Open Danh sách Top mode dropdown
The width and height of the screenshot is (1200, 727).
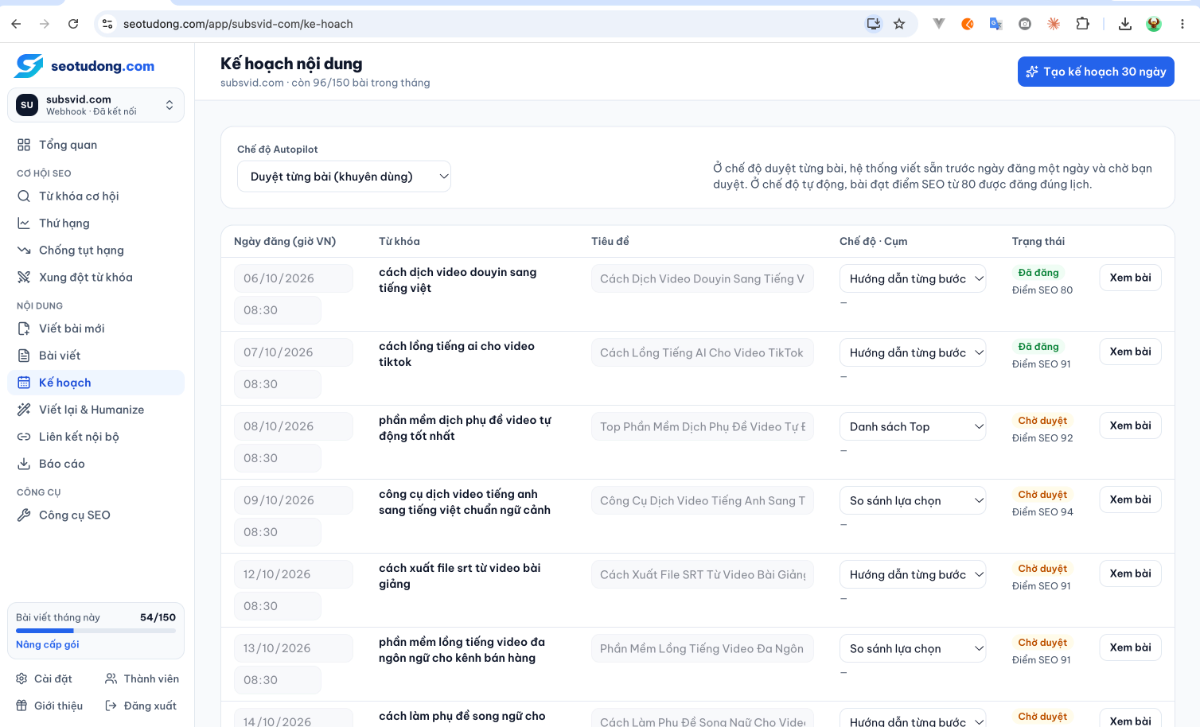click(x=913, y=427)
